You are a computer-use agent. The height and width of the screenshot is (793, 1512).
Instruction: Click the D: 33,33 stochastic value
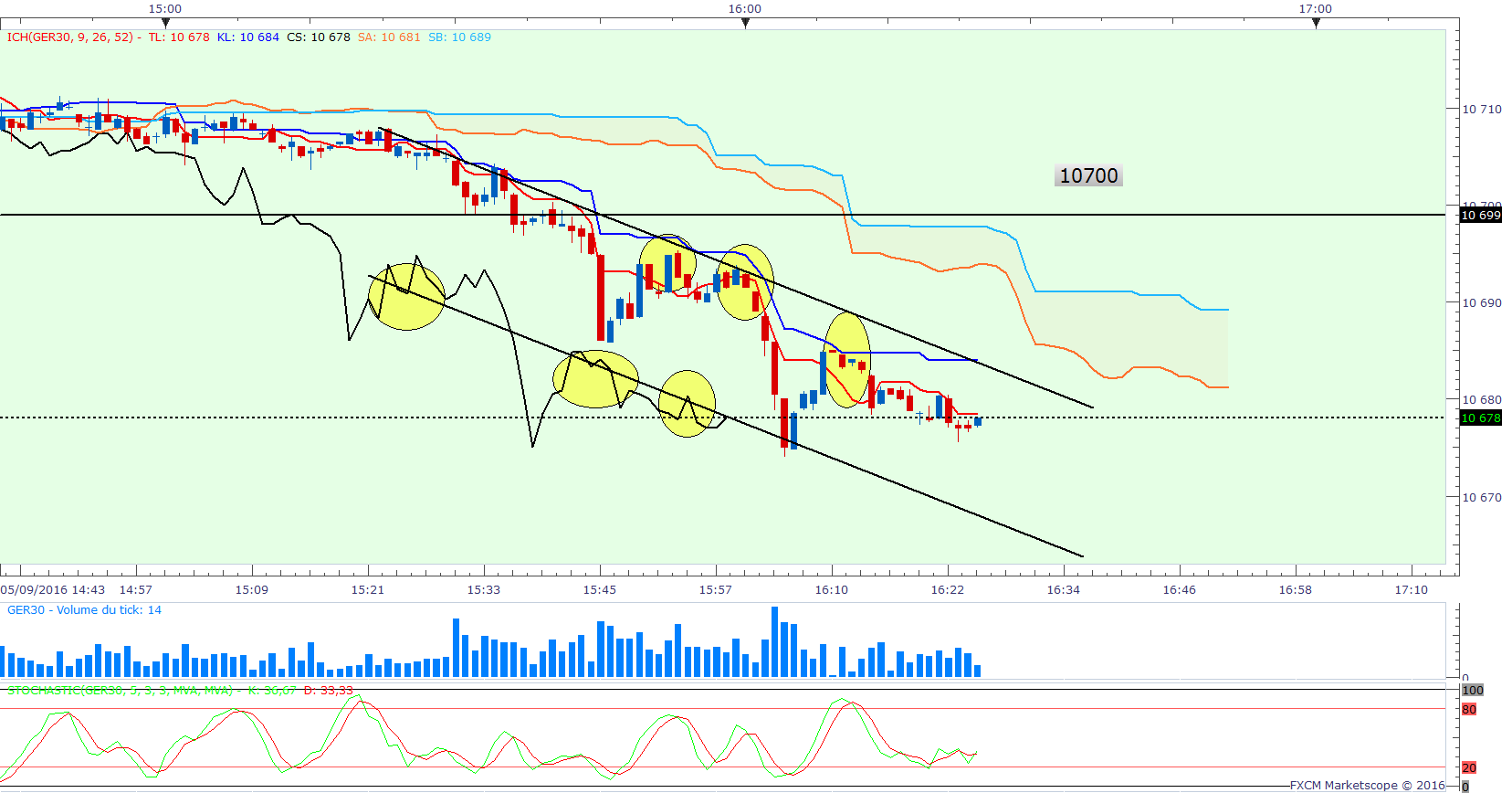(x=329, y=690)
